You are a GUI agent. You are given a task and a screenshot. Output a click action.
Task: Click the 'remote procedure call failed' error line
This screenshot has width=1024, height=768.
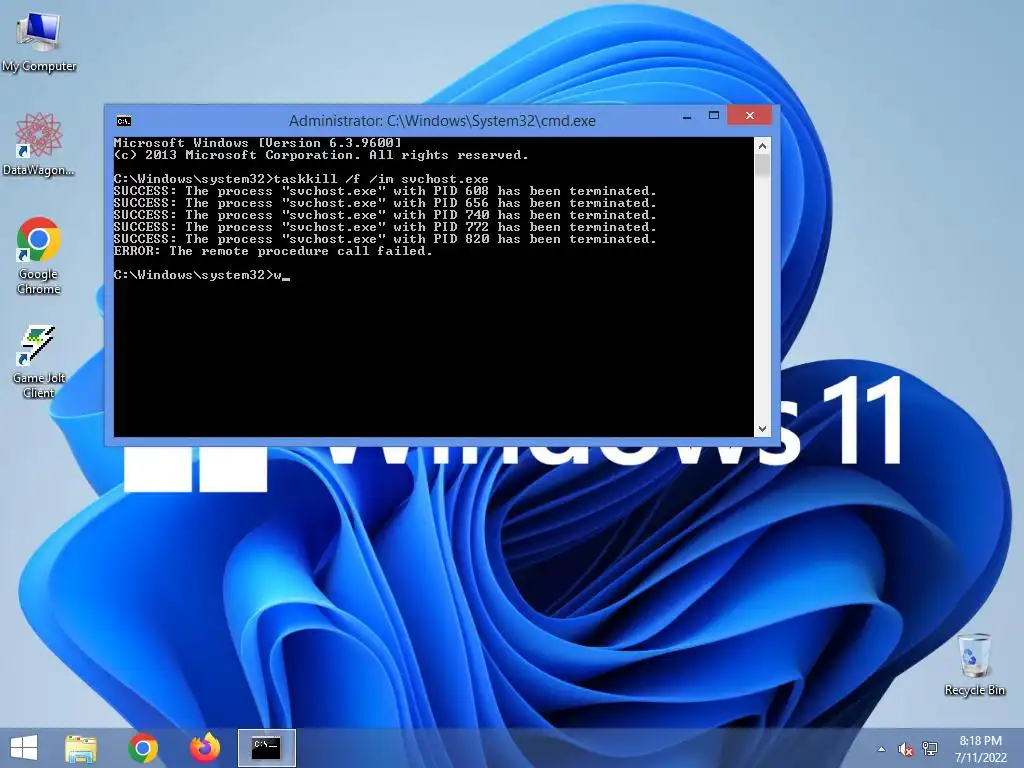(x=273, y=251)
